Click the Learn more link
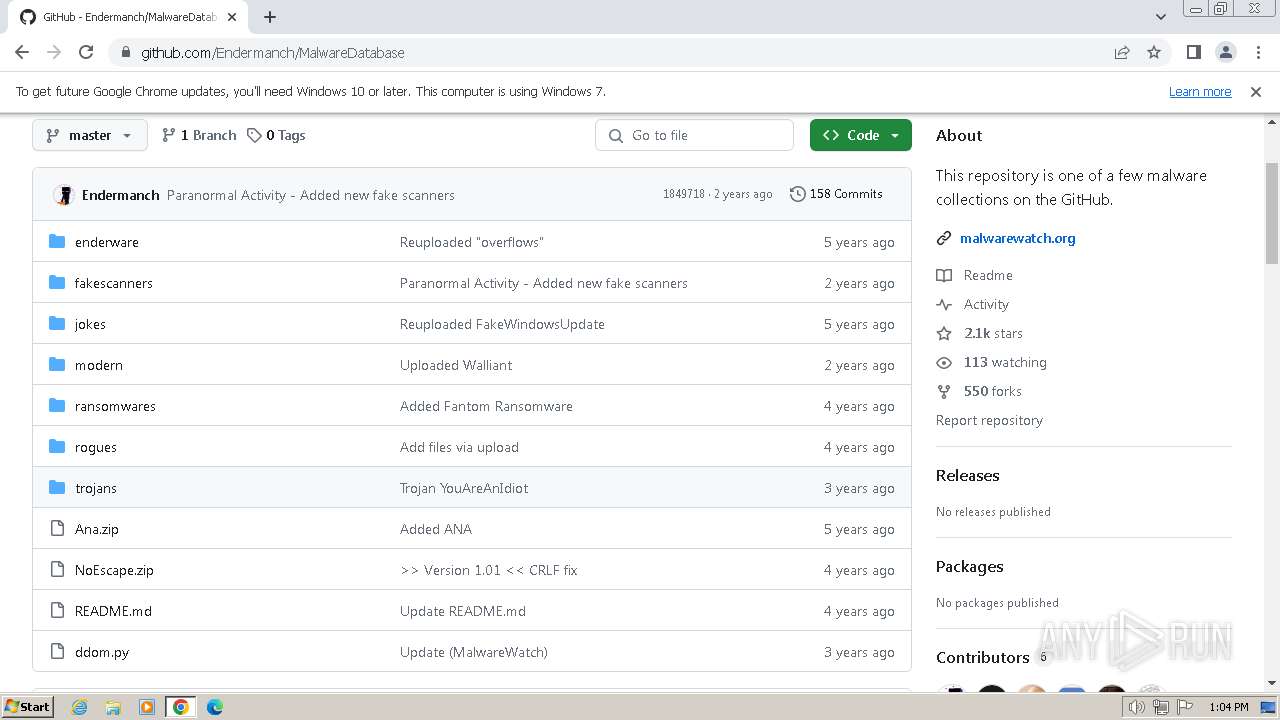 (x=1200, y=92)
